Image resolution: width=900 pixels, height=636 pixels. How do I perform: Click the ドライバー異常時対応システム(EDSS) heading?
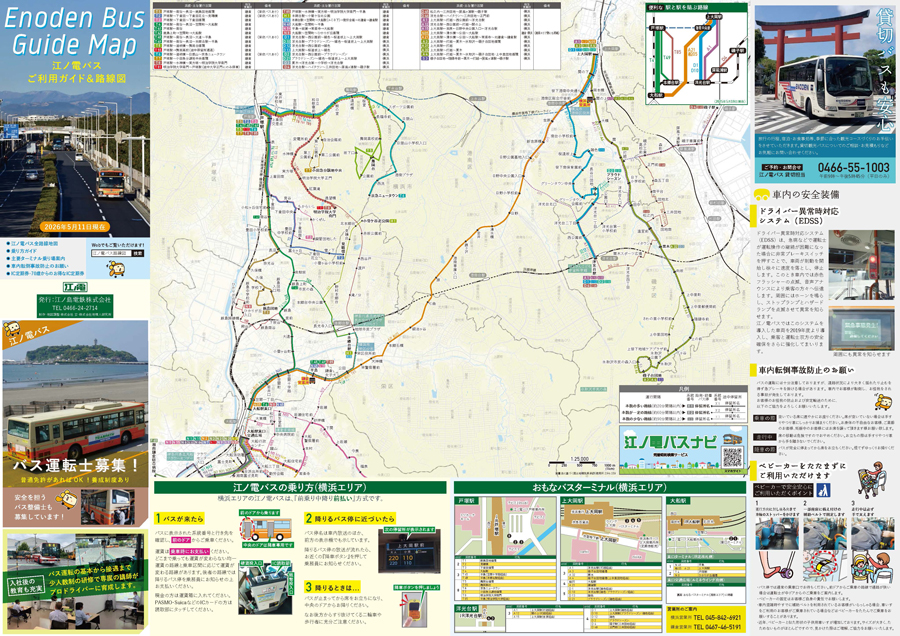tap(798, 216)
